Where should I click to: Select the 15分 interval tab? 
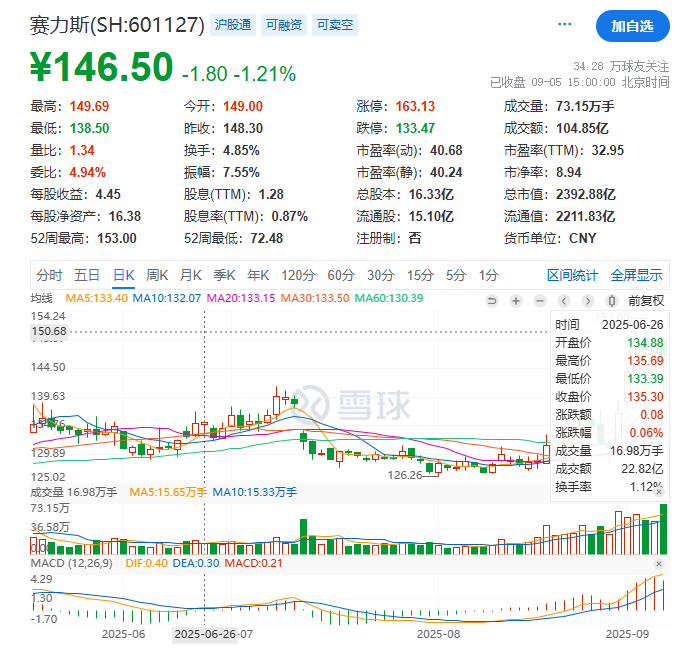tap(420, 275)
